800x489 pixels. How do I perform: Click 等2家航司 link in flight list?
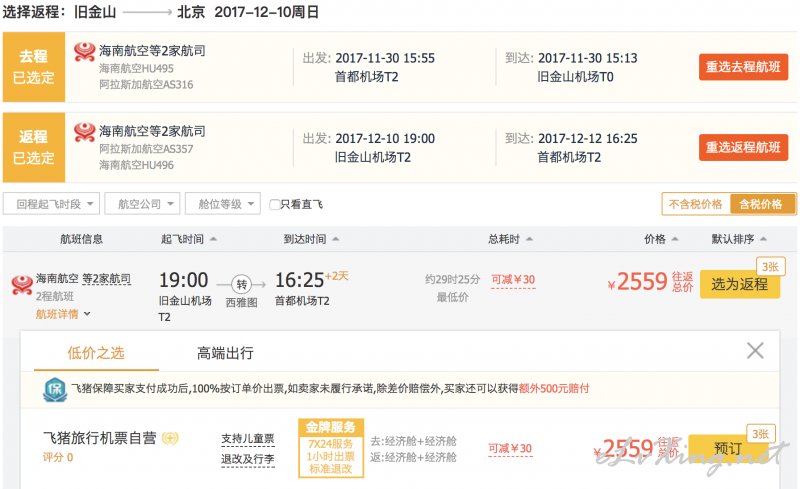(107, 279)
